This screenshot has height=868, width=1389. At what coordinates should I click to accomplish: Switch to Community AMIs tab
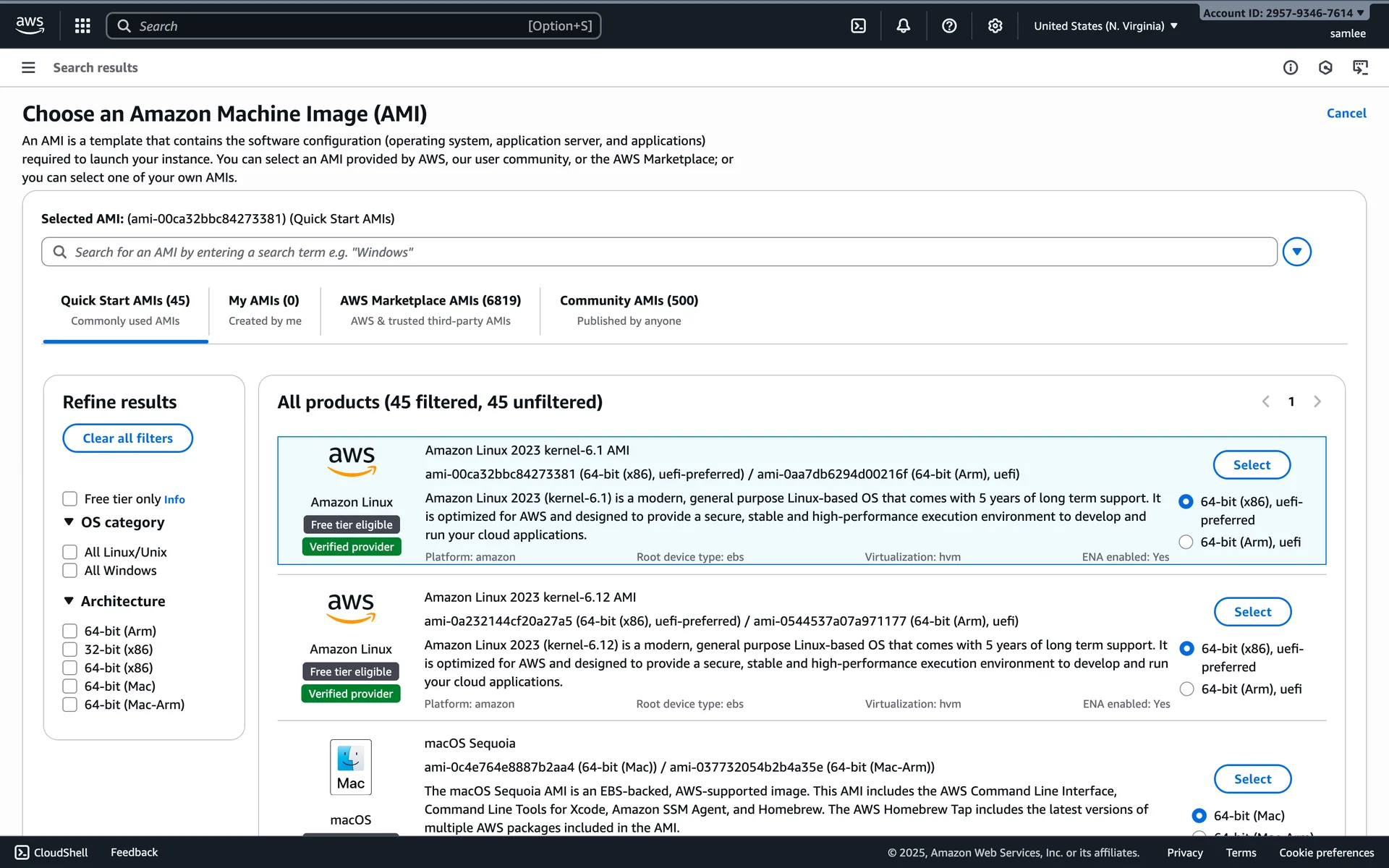pos(629,310)
